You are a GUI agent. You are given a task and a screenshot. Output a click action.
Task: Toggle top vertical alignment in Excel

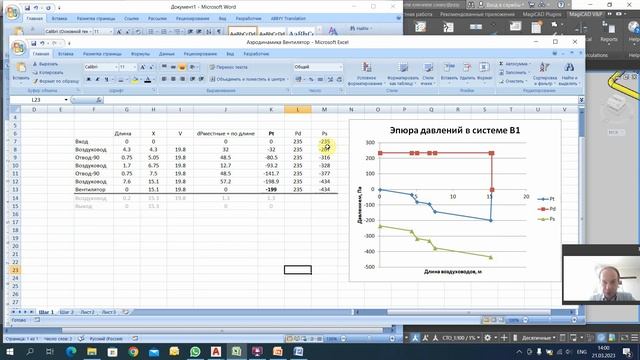[x=164, y=67]
